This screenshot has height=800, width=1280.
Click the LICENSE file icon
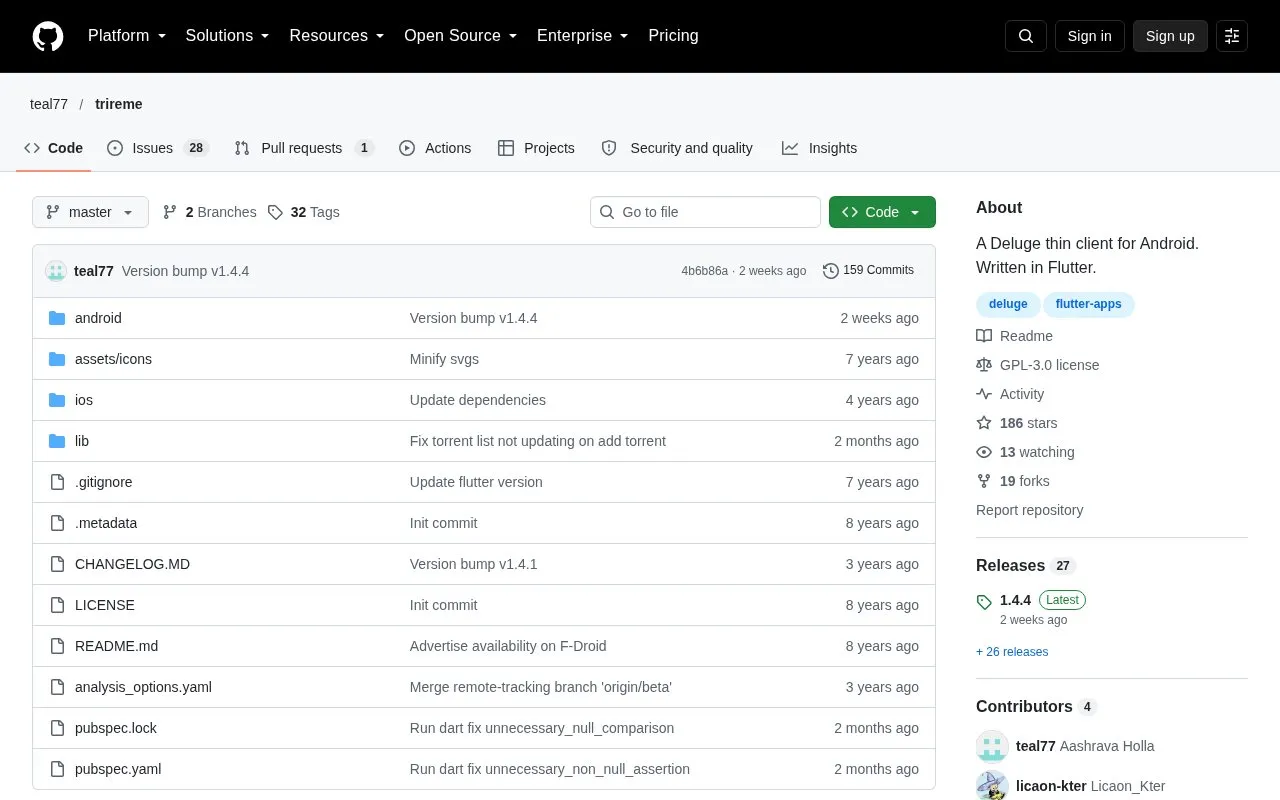[x=57, y=605]
